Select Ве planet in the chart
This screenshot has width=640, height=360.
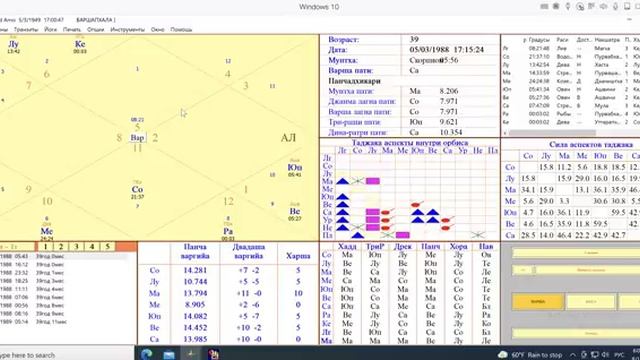pyautogui.click(x=295, y=211)
